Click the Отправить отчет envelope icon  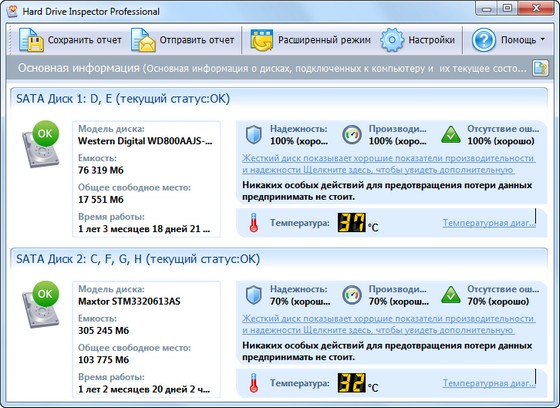tap(143, 40)
